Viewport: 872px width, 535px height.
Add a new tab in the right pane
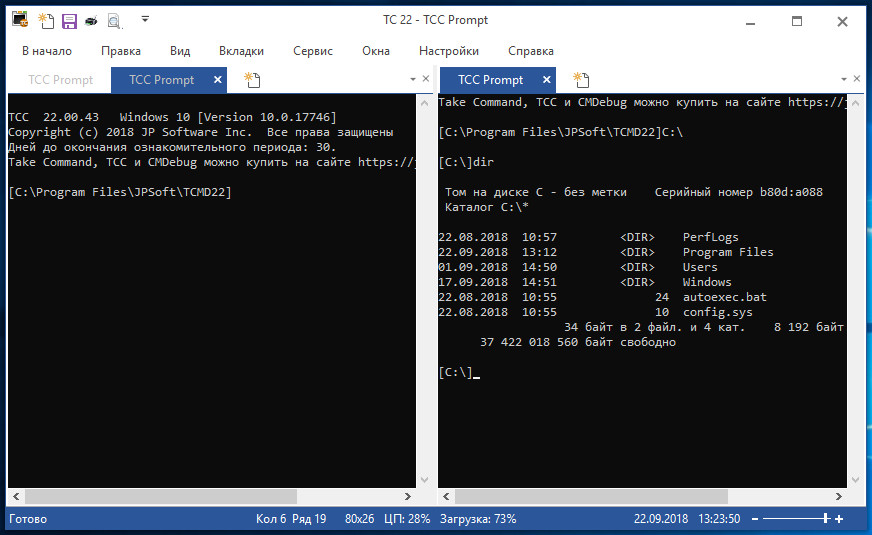[x=581, y=80]
